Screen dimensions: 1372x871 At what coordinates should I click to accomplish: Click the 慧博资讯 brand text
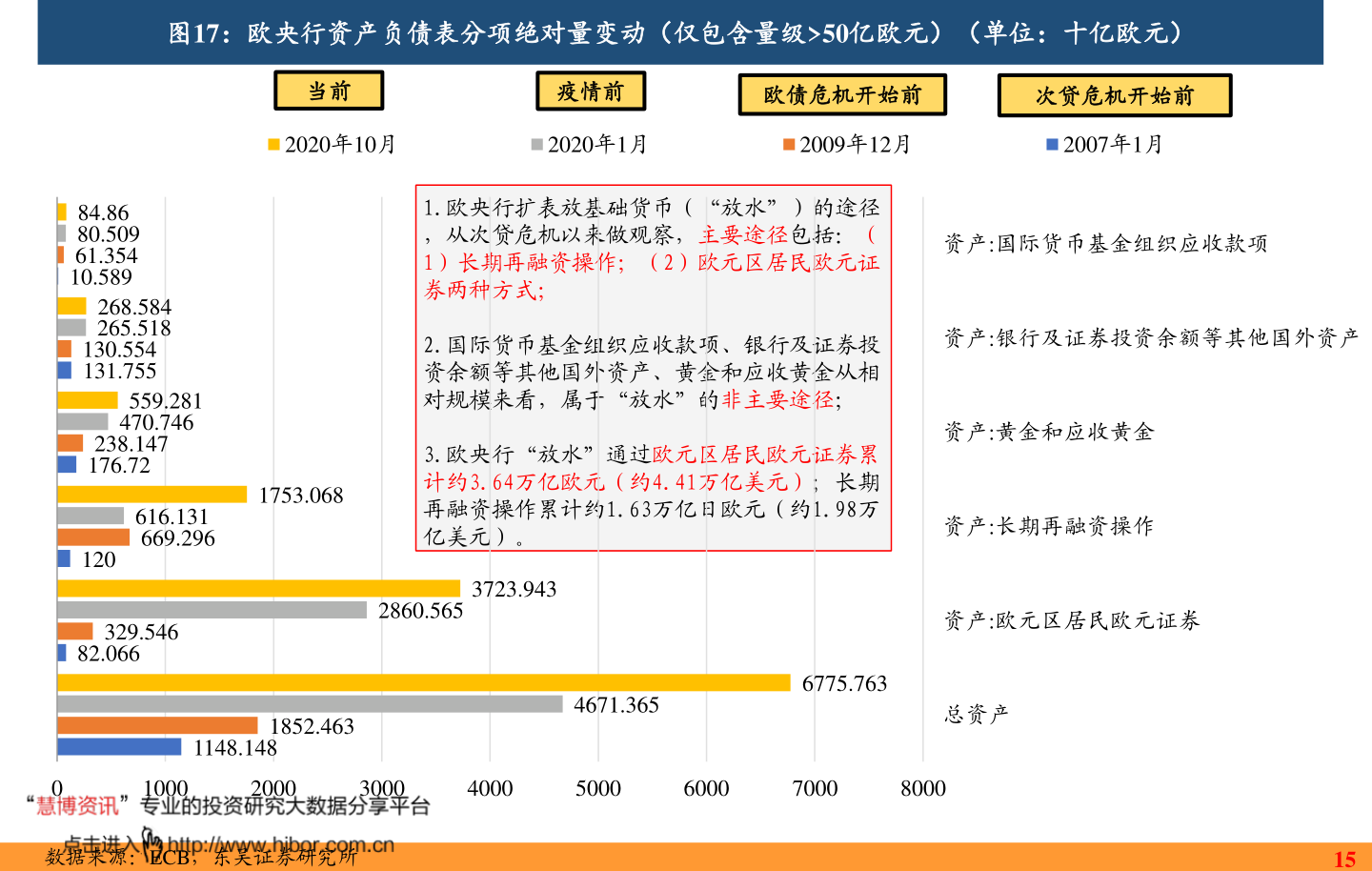77,806
